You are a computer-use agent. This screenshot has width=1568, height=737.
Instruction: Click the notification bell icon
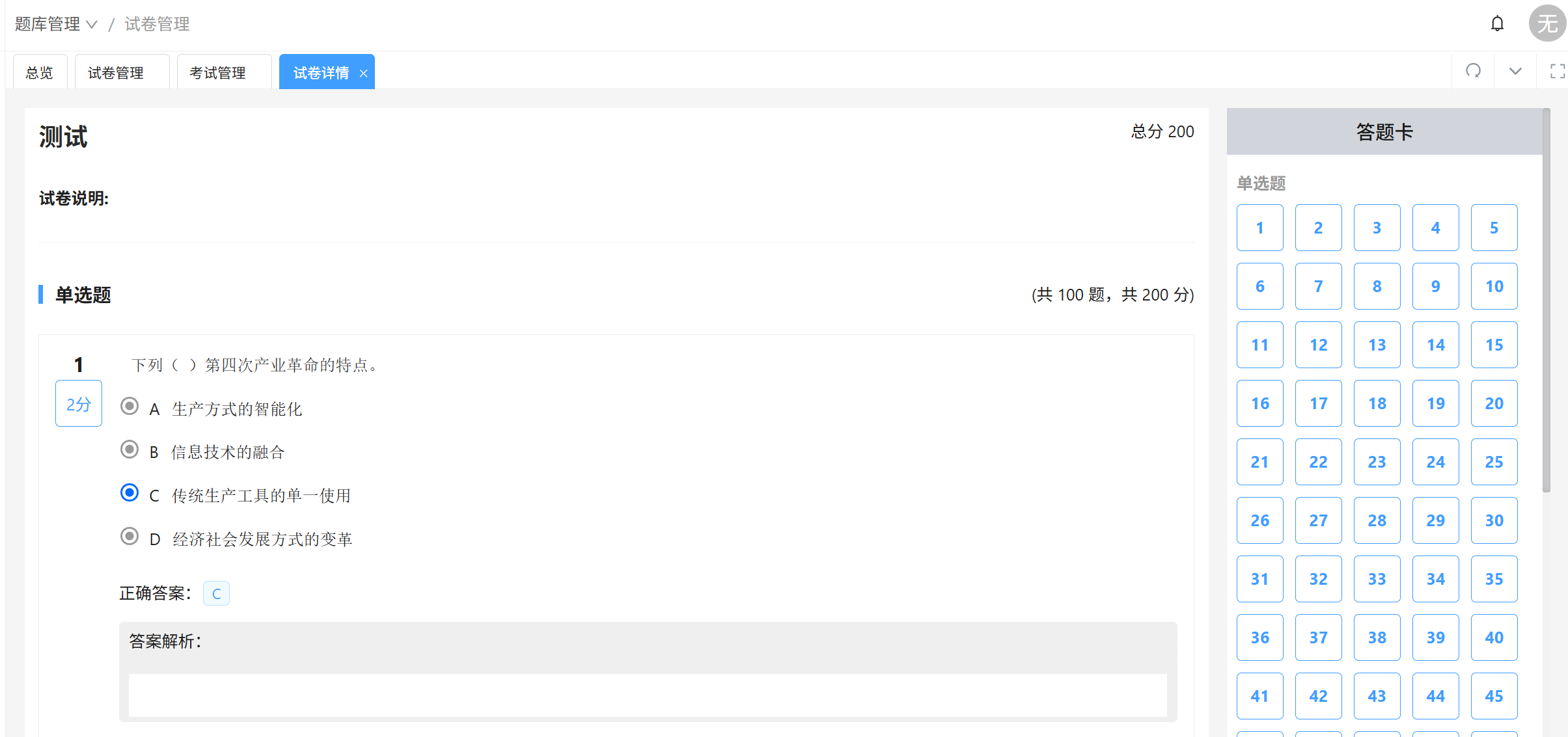coord(1497,24)
